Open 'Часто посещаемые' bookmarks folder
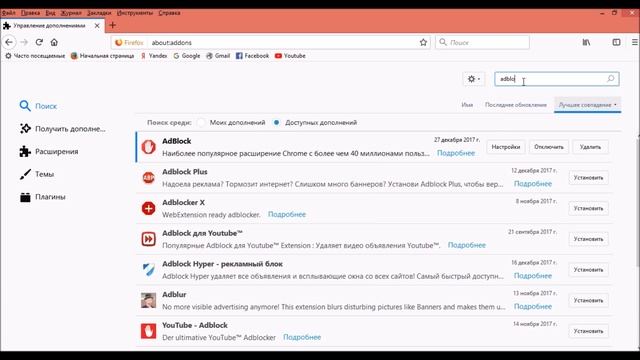 pos(35,56)
